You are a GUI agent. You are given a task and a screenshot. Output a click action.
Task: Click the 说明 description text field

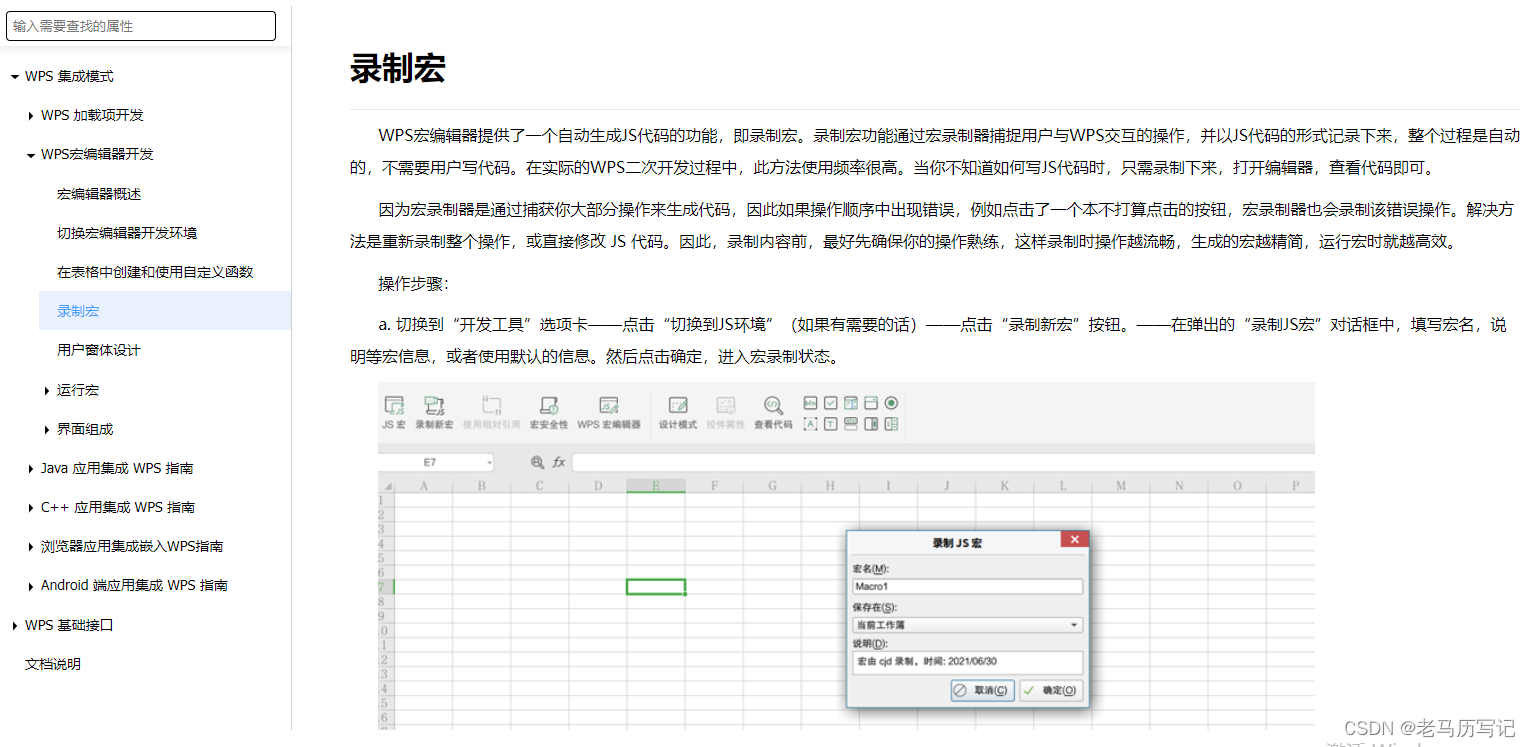[967, 662]
